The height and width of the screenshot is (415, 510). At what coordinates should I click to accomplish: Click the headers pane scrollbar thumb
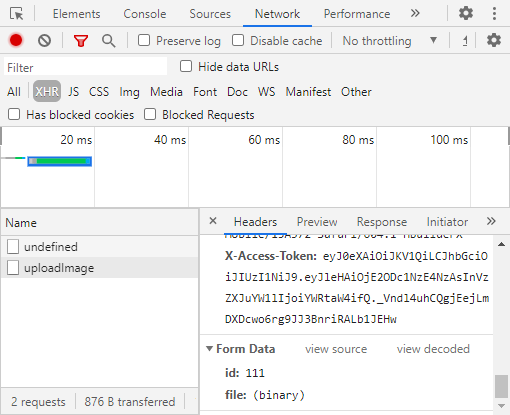(x=501, y=386)
